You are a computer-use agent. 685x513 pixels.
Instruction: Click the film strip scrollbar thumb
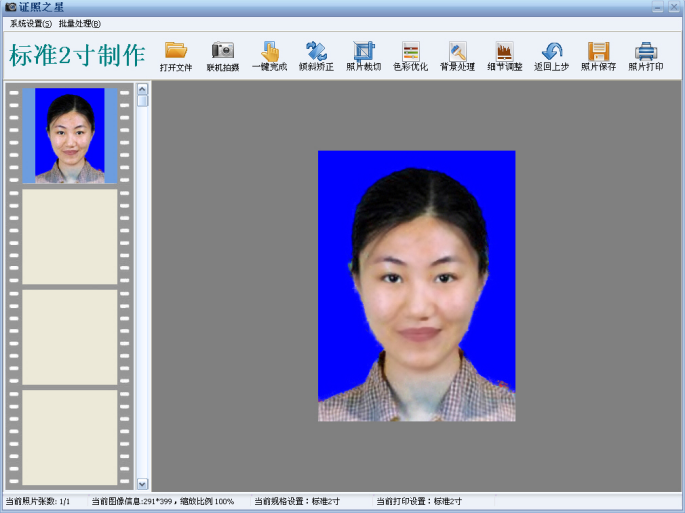pos(142,101)
